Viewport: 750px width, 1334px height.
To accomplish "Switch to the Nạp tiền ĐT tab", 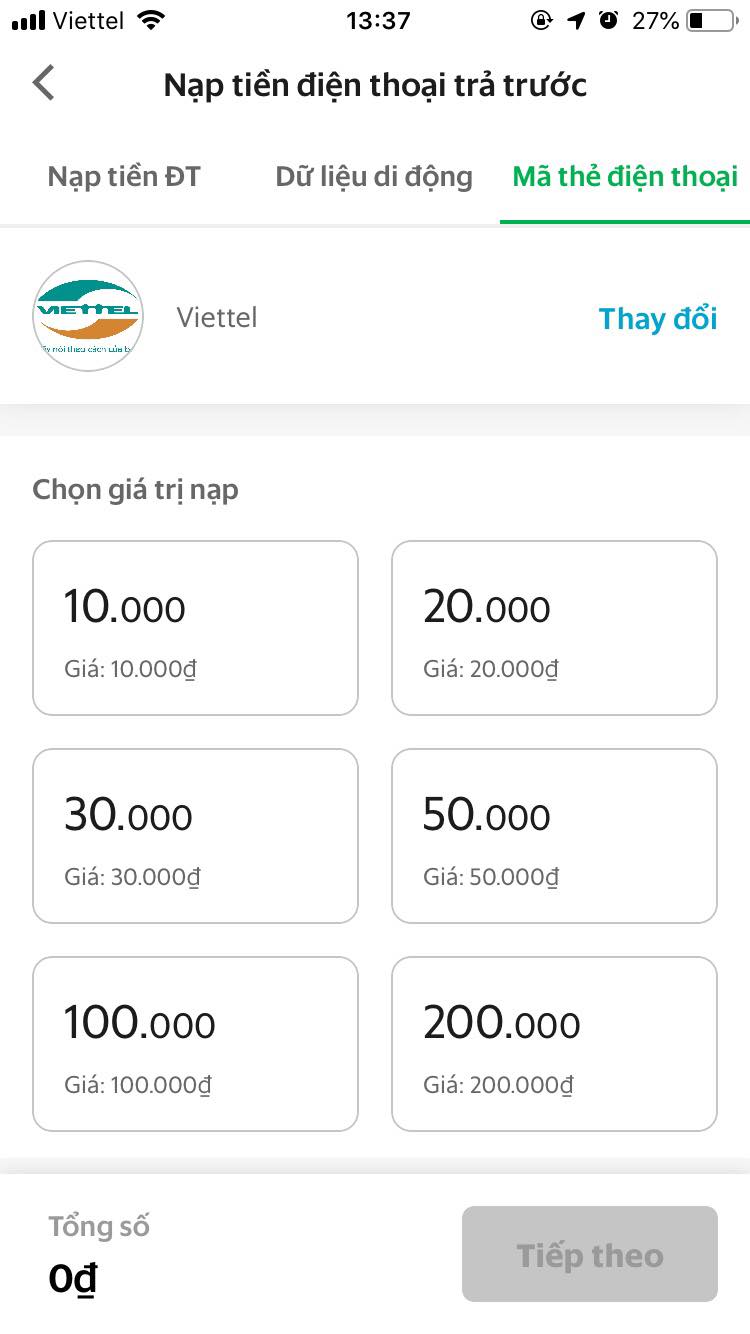I will point(124,177).
